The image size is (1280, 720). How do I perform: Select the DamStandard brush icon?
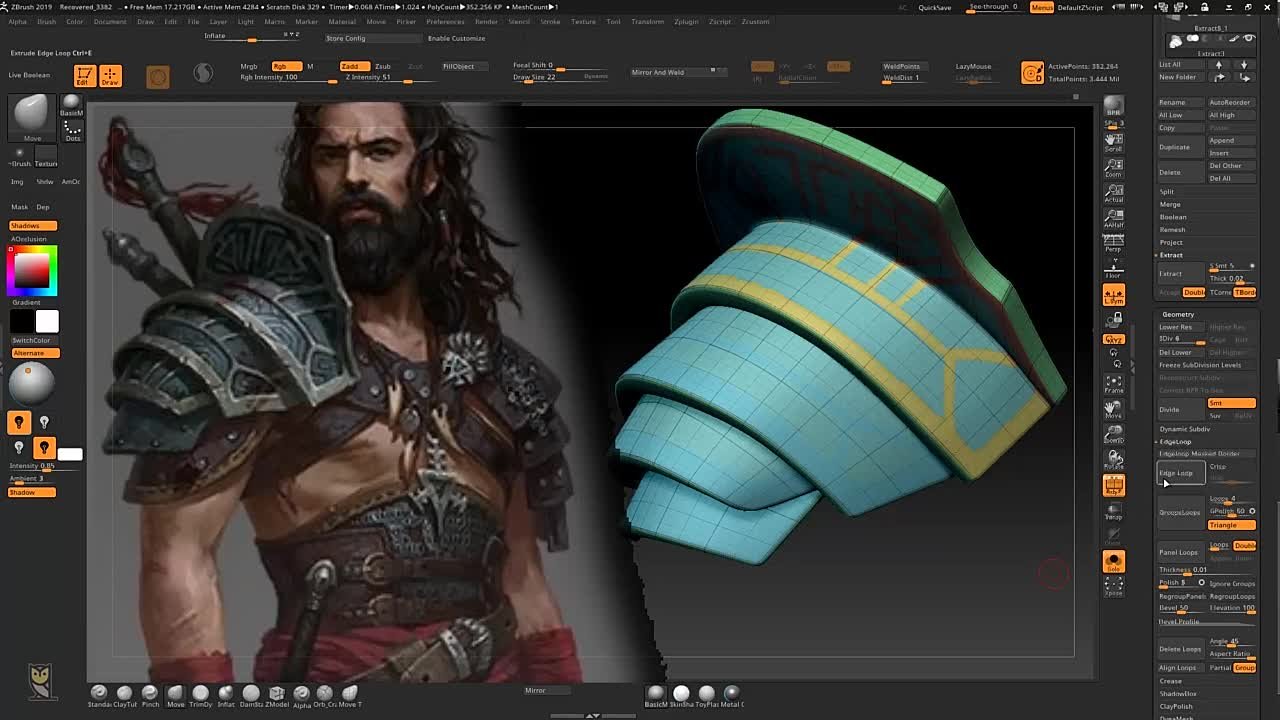point(251,693)
